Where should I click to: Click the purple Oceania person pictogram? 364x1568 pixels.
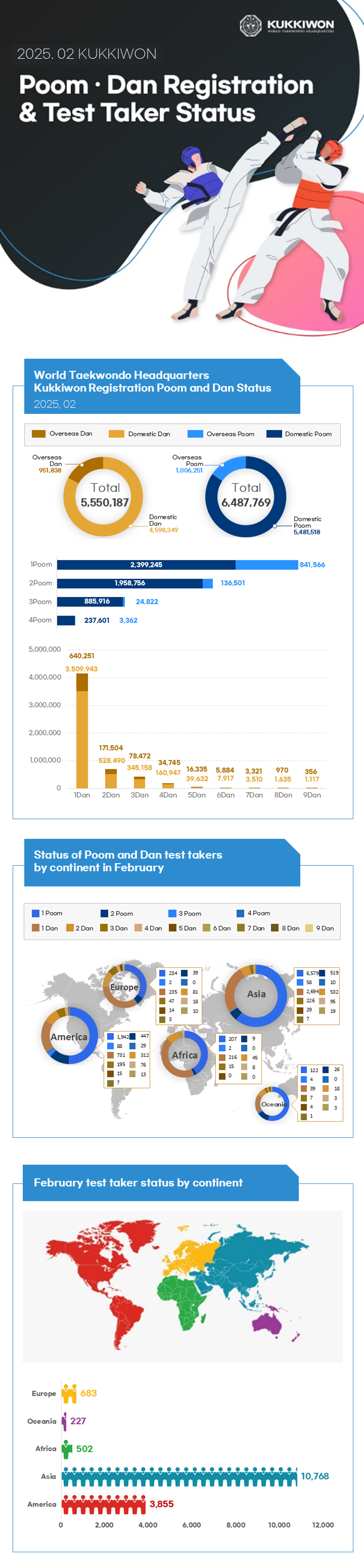[65, 1421]
